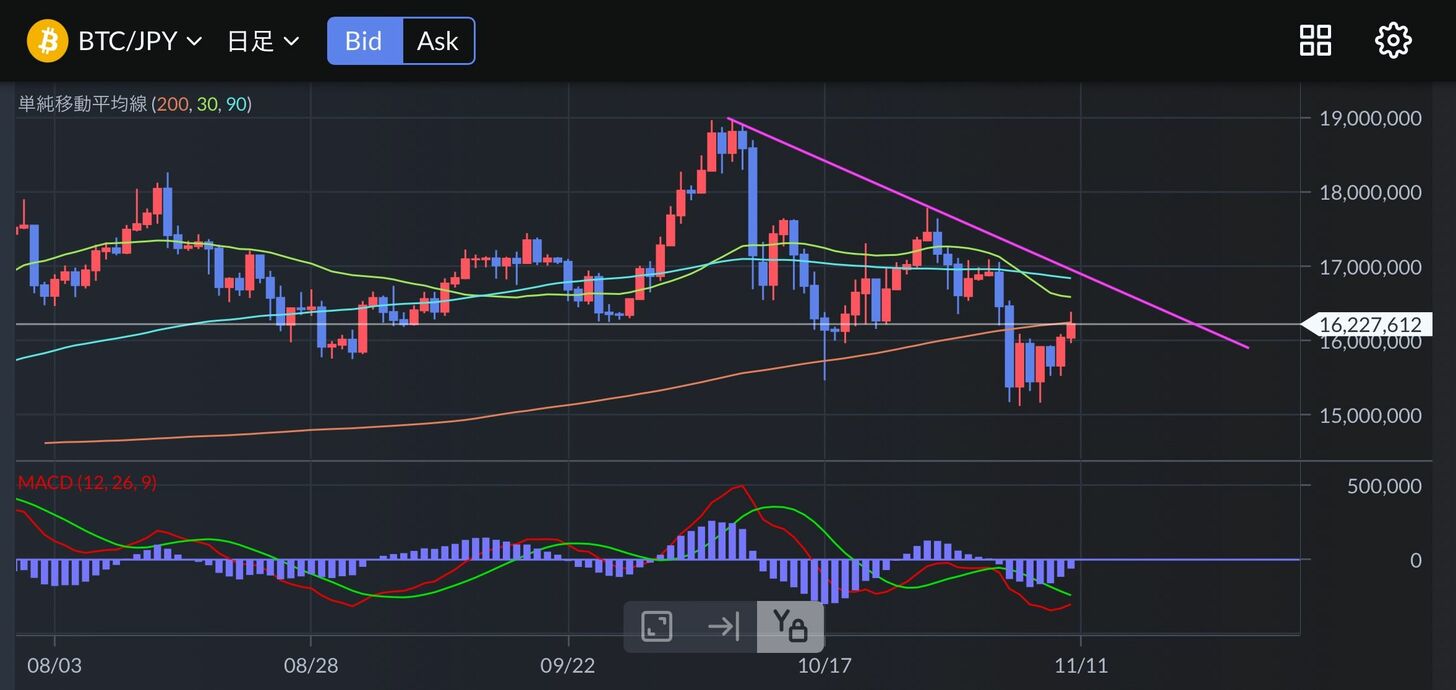The image size is (1456, 690).
Task: Select the MACD (12, 26, 9) label
Action: [87, 483]
